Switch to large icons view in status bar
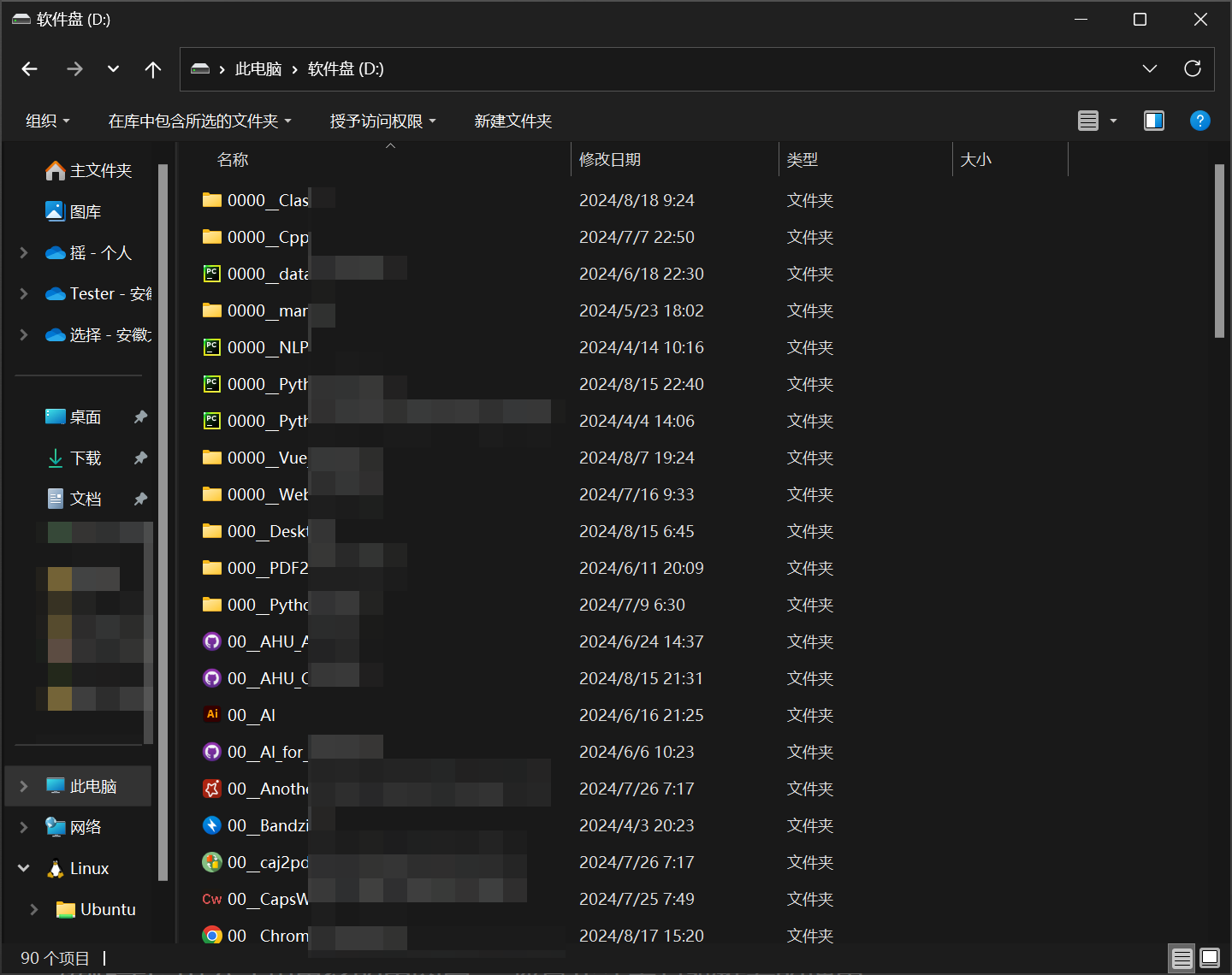This screenshot has width=1232, height=975. point(1210,958)
